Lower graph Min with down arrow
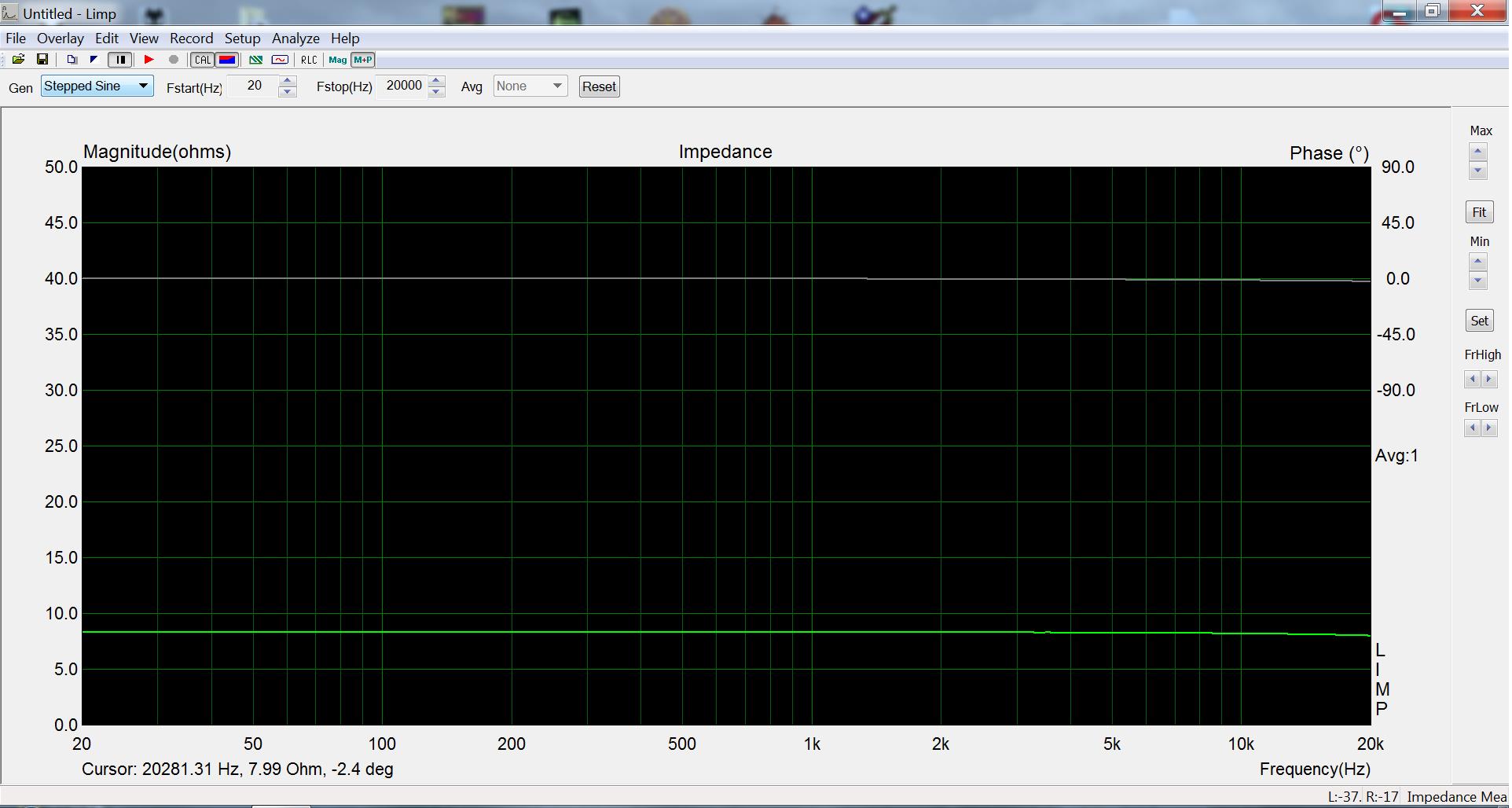The width and height of the screenshot is (1512, 808). [x=1478, y=281]
